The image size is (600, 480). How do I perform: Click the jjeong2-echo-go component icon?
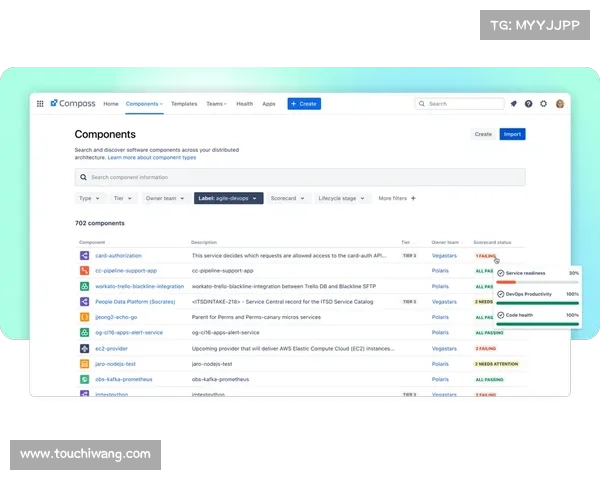[x=85, y=317]
